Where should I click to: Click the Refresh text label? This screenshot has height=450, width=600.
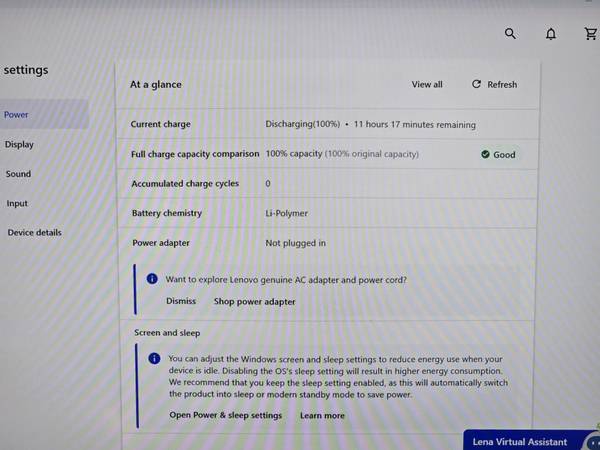point(502,85)
